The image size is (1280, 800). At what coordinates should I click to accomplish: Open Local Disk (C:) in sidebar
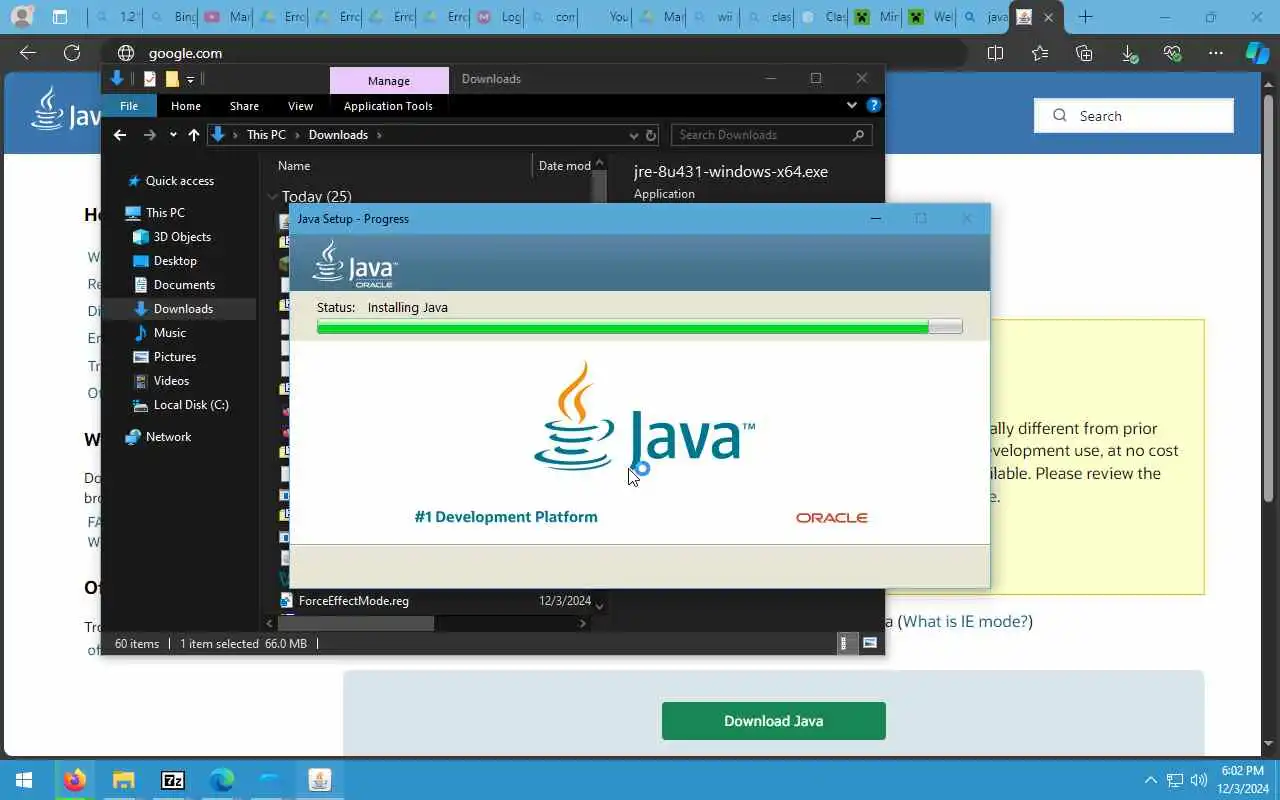(191, 405)
